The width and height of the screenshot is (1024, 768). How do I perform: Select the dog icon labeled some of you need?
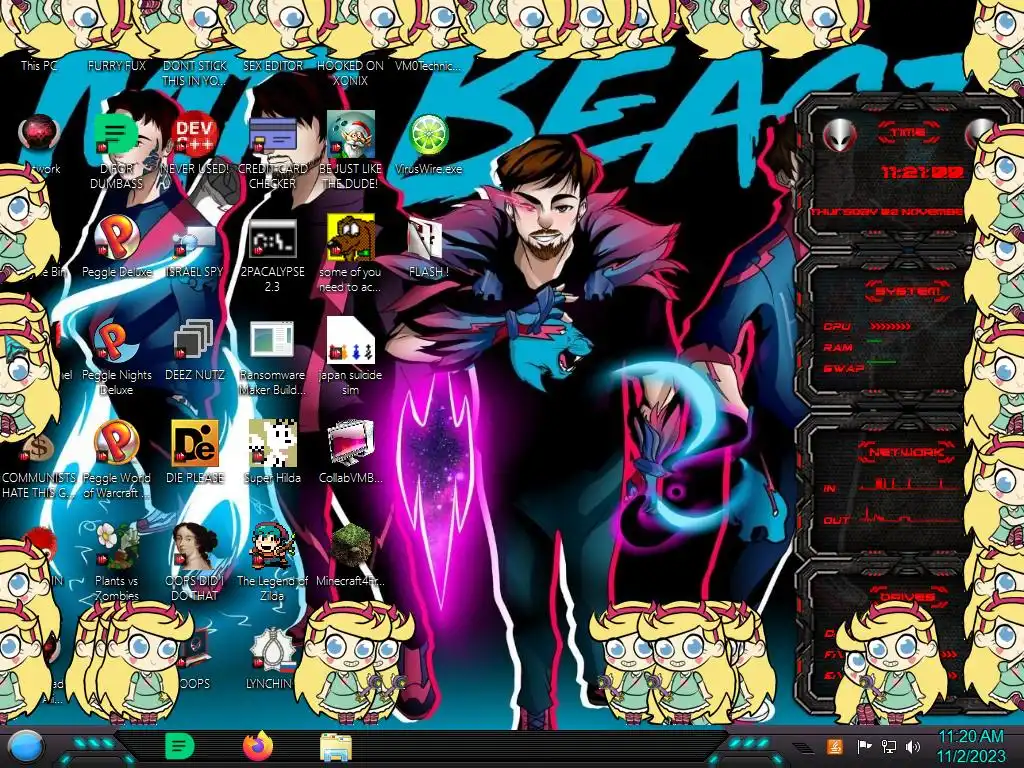coord(350,238)
